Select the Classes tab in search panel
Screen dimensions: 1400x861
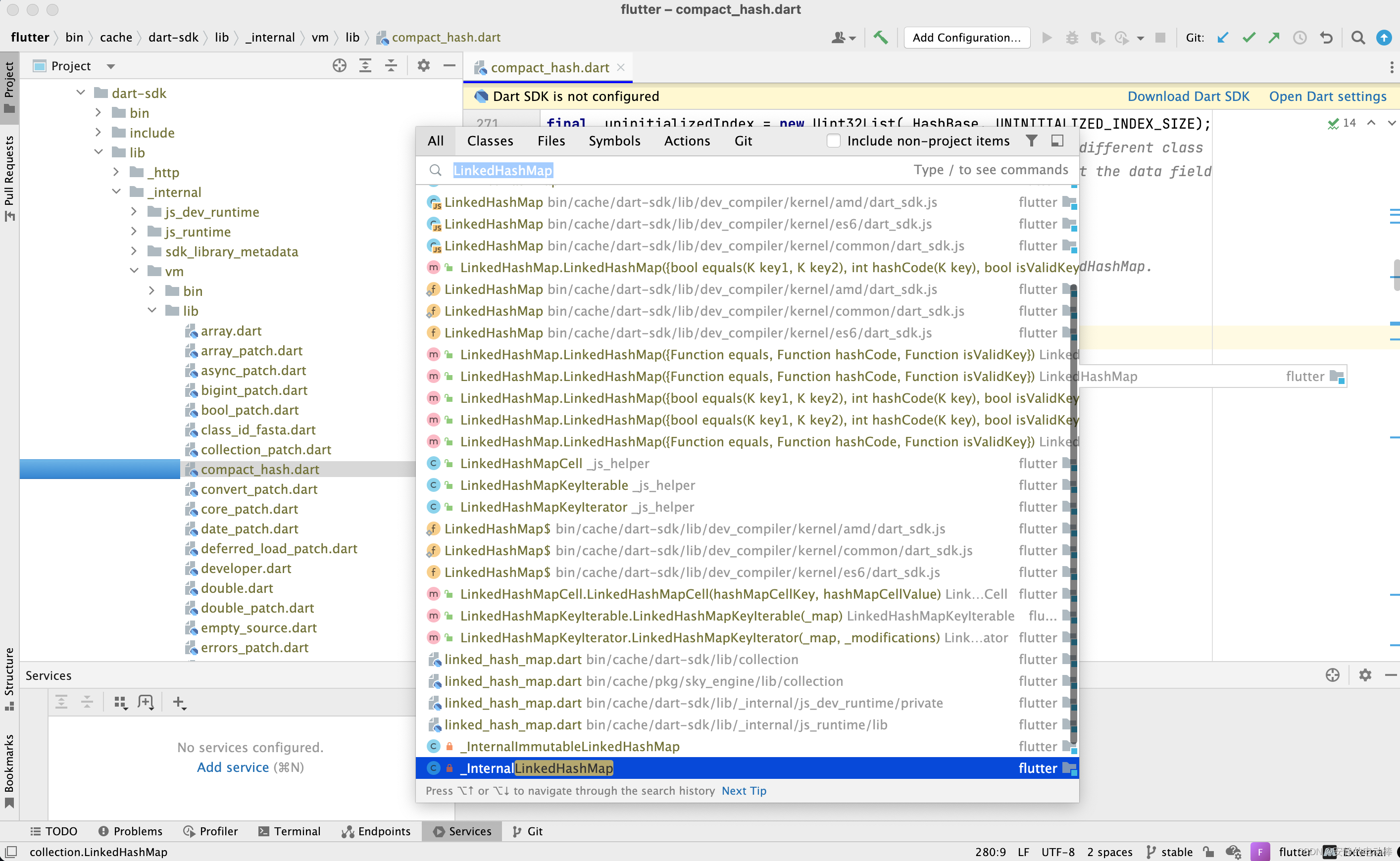pyautogui.click(x=490, y=140)
